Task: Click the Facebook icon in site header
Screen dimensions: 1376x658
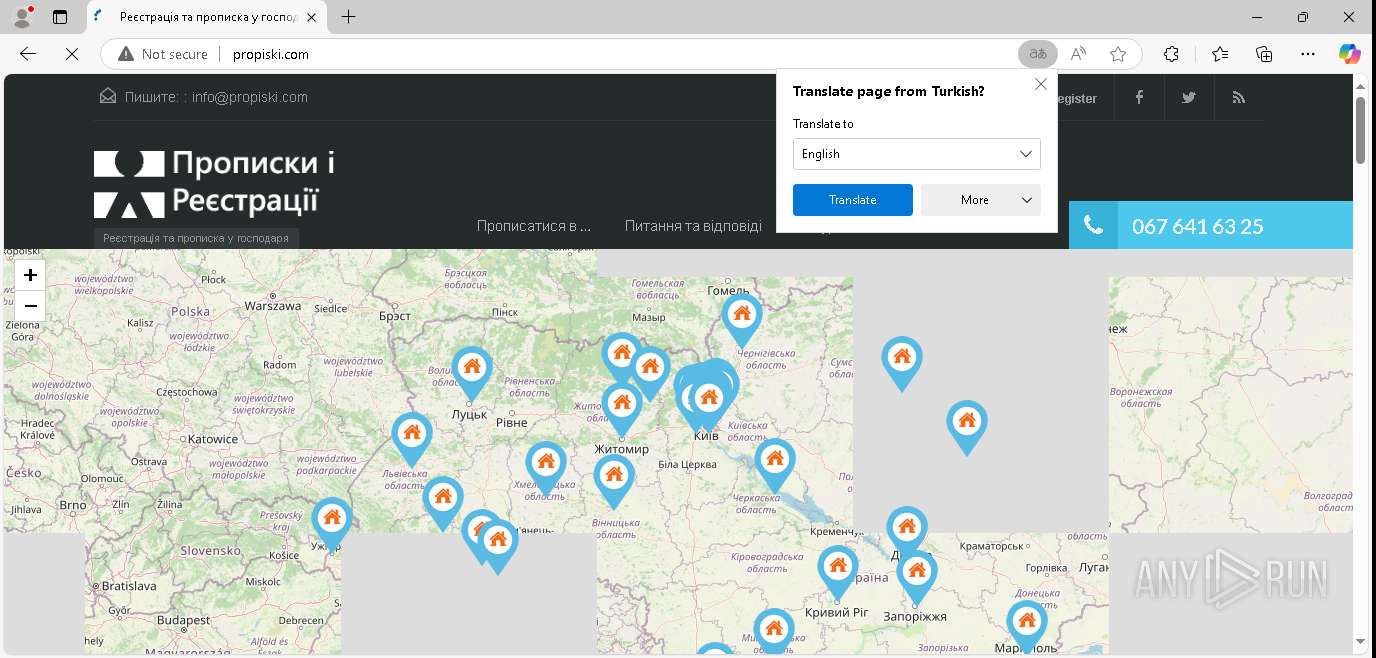Action: [1139, 98]
